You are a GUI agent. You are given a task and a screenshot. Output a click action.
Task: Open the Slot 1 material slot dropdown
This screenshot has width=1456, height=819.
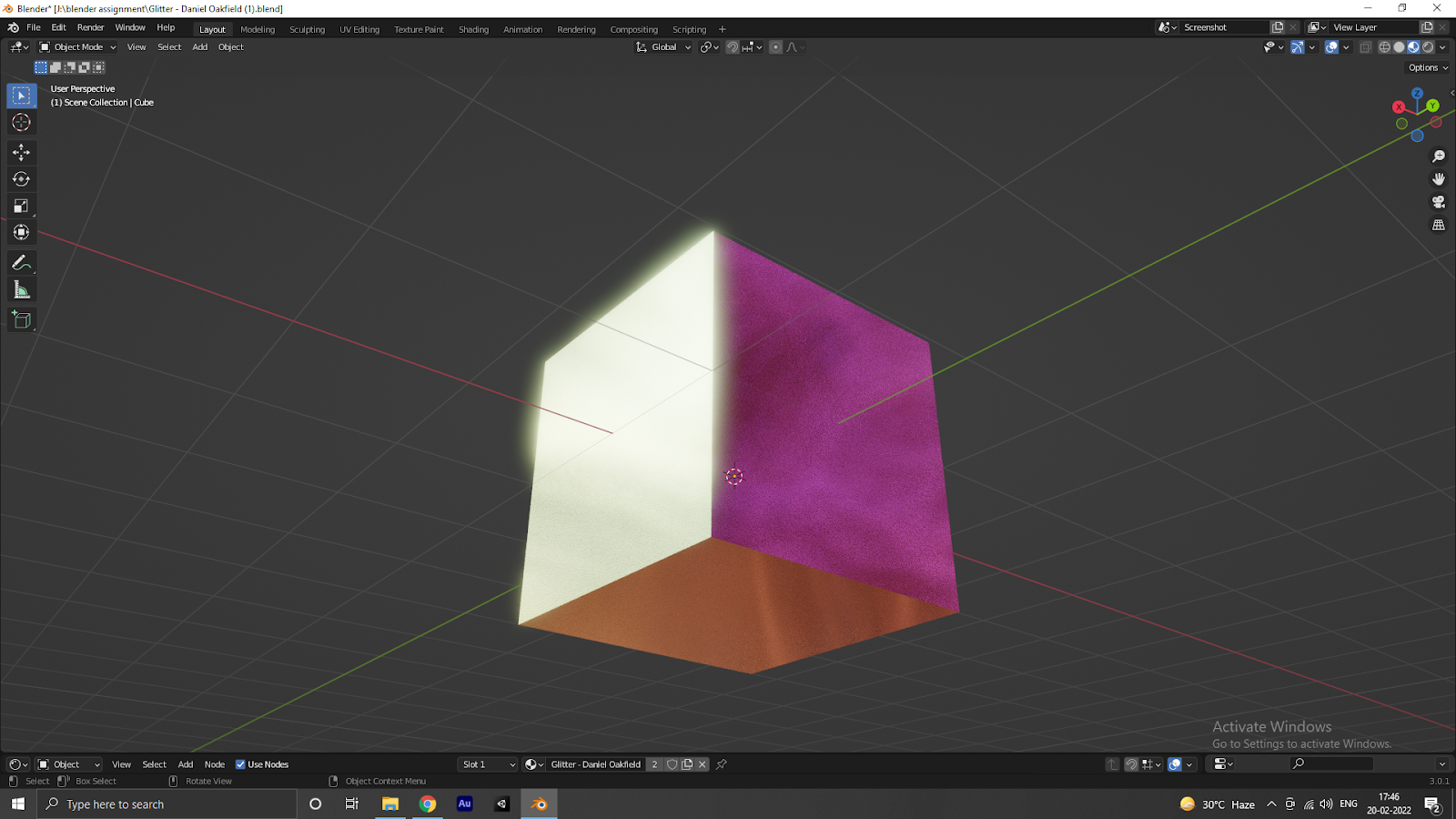[x=488, y=764]
